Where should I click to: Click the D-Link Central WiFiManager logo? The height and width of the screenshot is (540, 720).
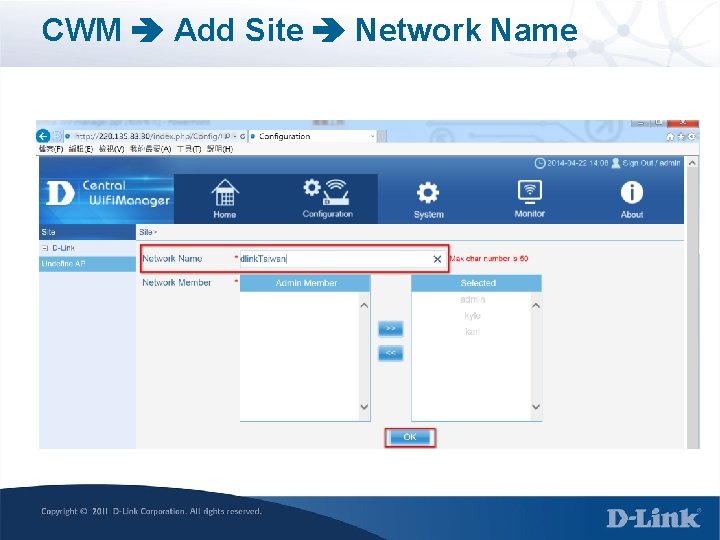pos(108,193)
